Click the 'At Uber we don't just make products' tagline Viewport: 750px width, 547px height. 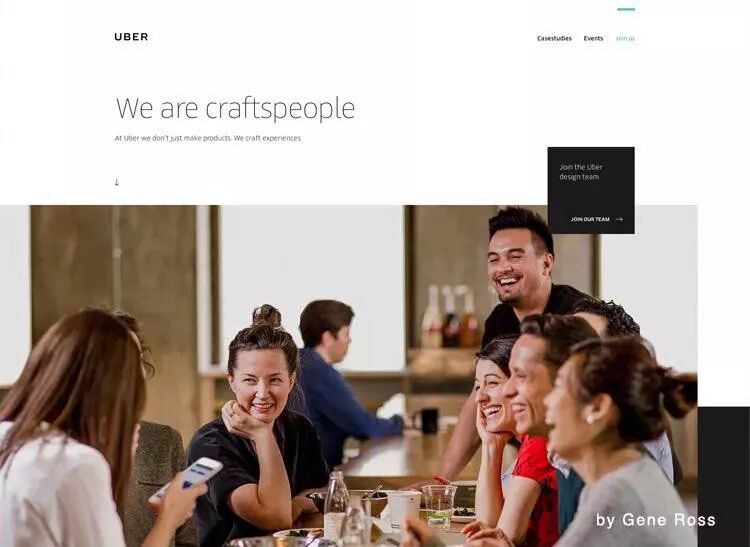click(x=208, y=138)
